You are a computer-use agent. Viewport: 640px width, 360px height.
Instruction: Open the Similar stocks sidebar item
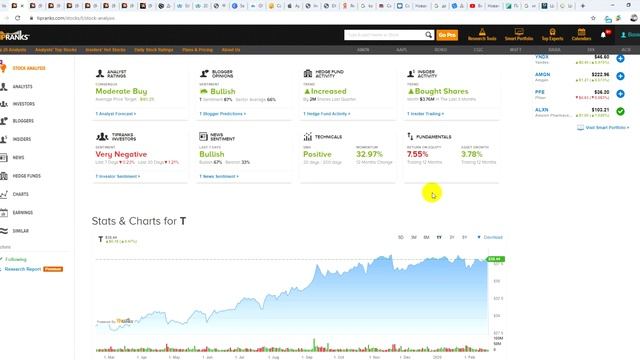[20, 231]
